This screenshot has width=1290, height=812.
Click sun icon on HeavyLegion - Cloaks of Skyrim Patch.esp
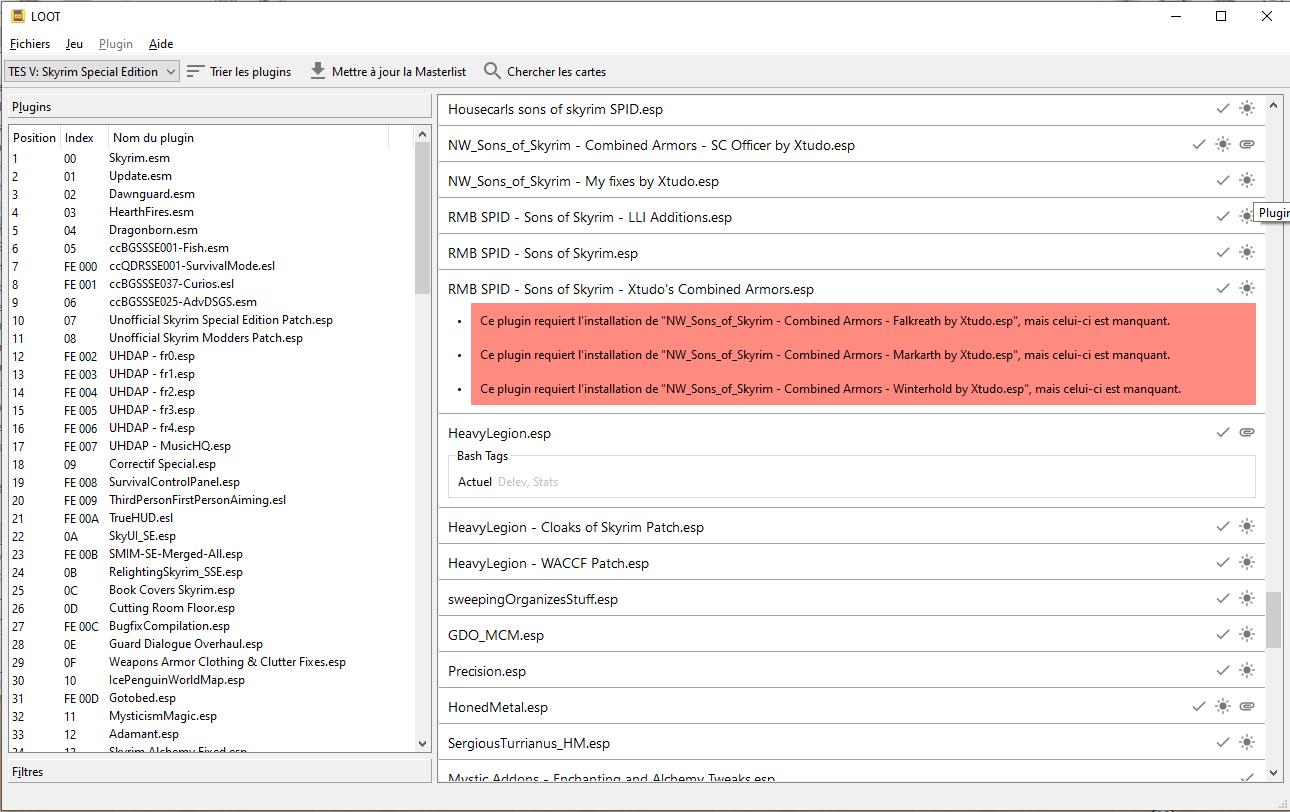click(x=1246, y=526)
